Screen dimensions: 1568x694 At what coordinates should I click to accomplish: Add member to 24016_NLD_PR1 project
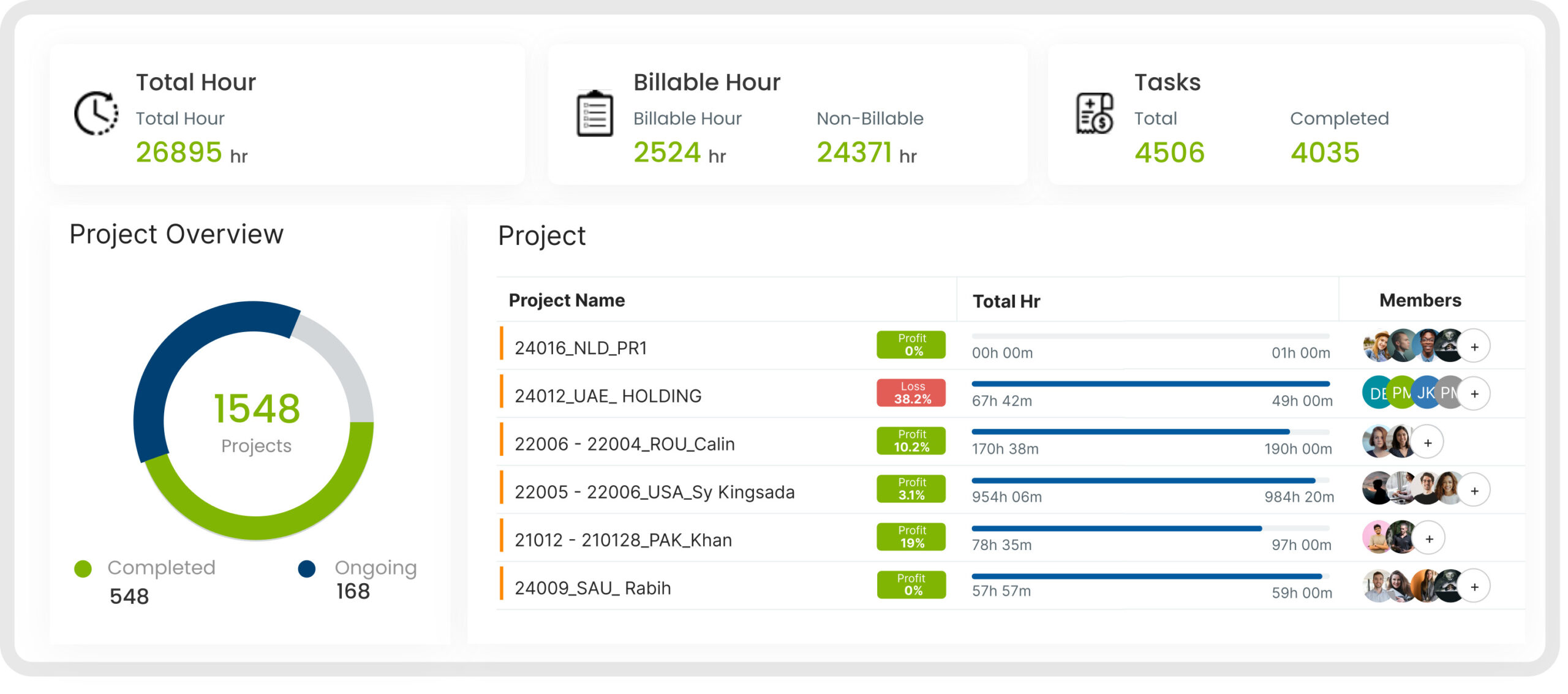pos(1474,347)
